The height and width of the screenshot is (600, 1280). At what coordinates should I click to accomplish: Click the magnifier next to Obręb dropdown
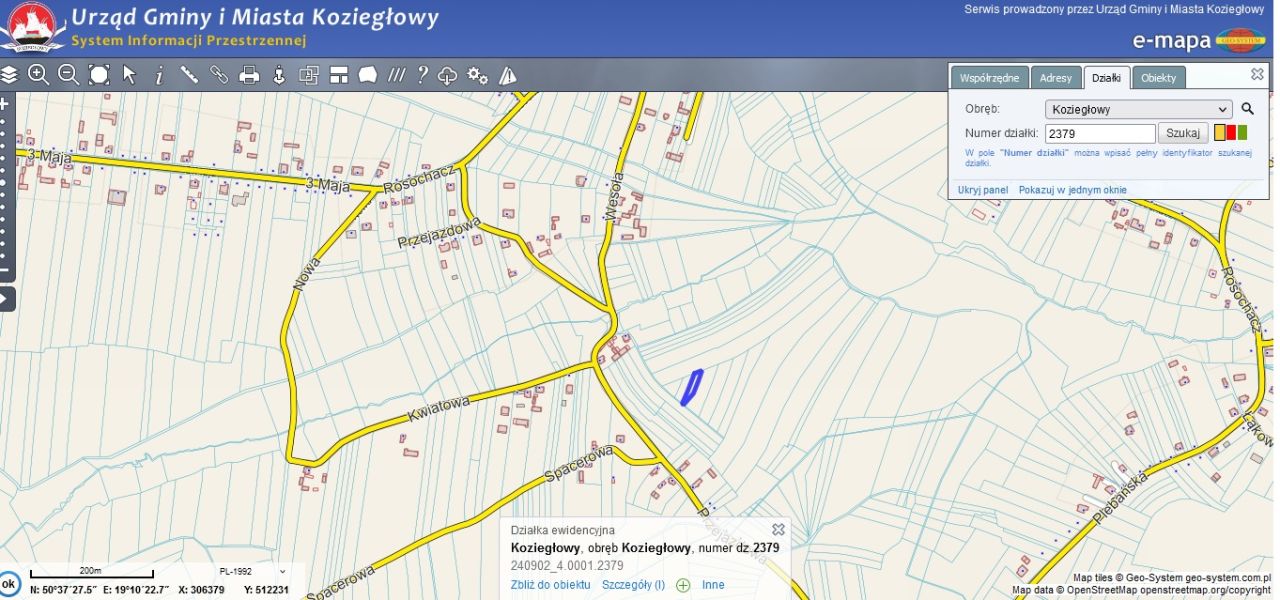point(1247,109)
